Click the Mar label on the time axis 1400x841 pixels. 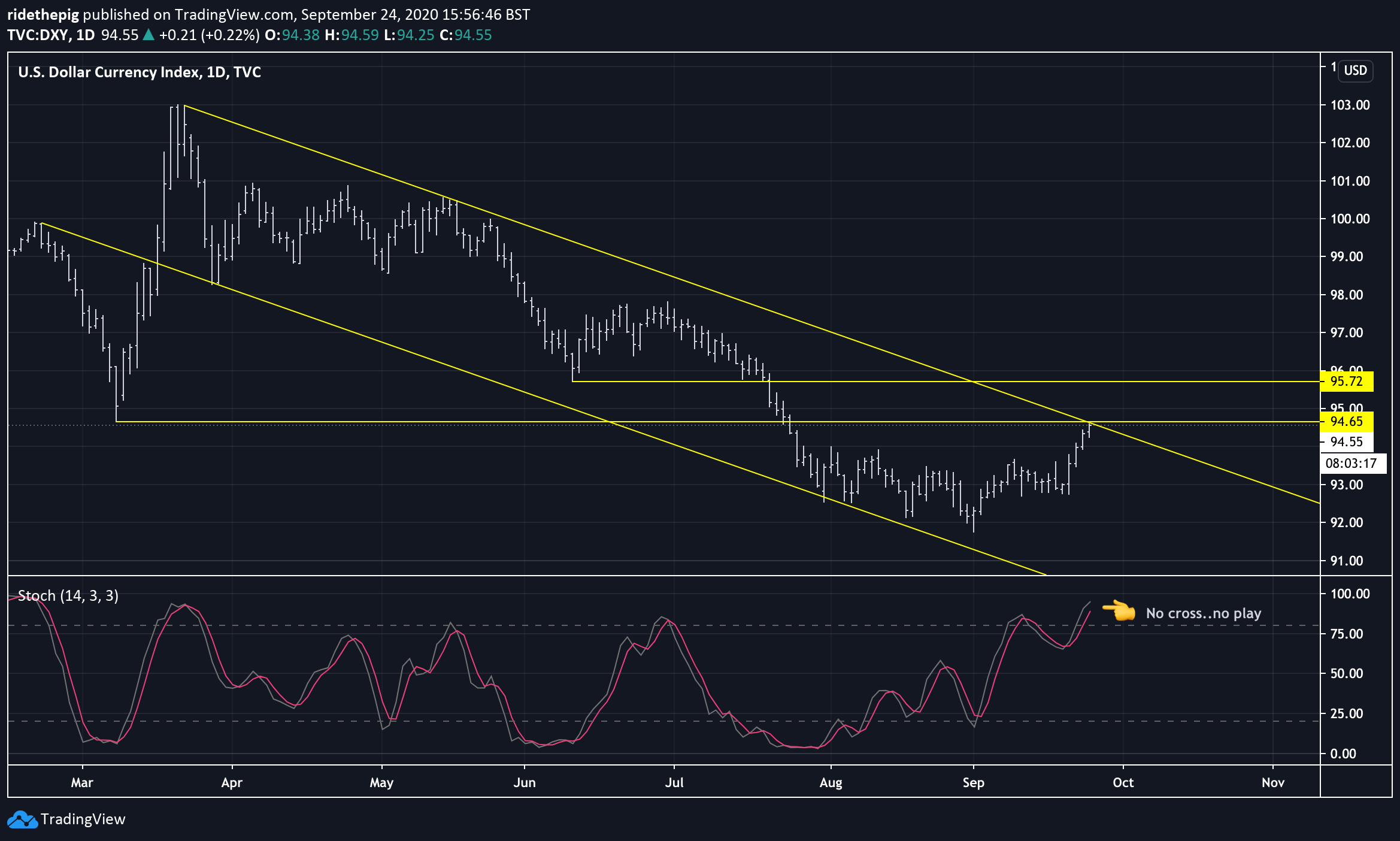82,782
